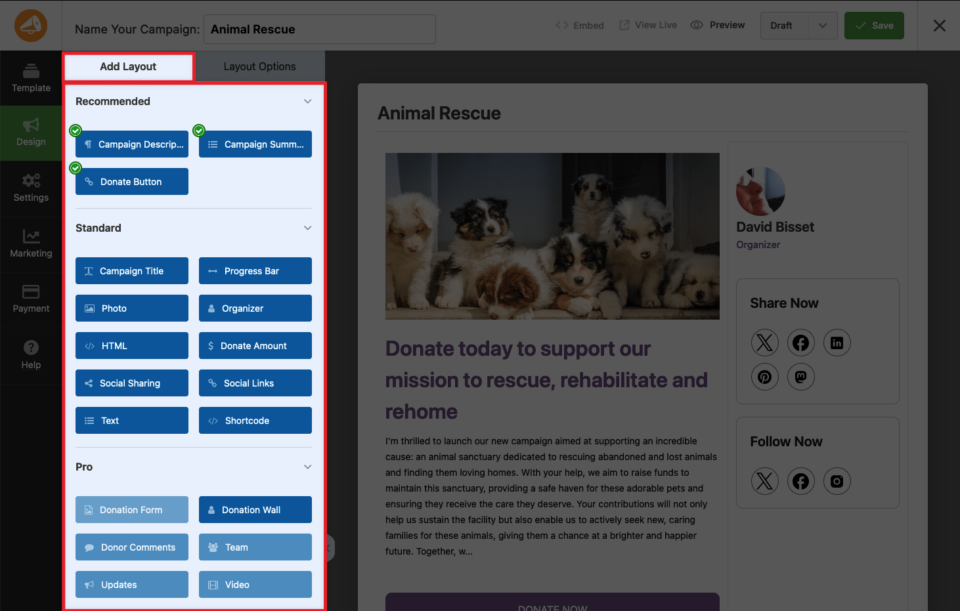Screen dimensions: 960x611
Task: Click the David Bisset name text
Action: pos(775,227)
